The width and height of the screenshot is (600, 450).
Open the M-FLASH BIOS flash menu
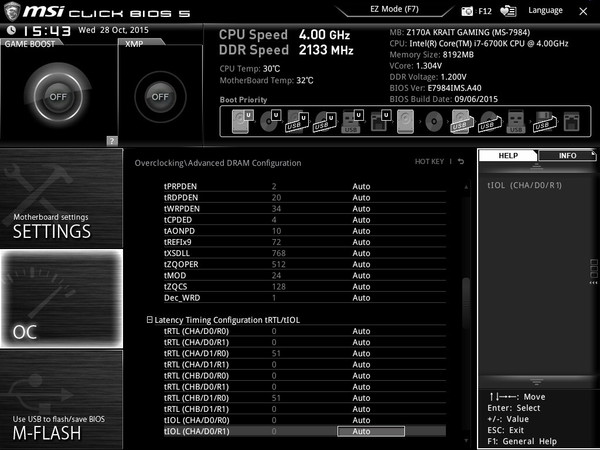pos(61,400)
